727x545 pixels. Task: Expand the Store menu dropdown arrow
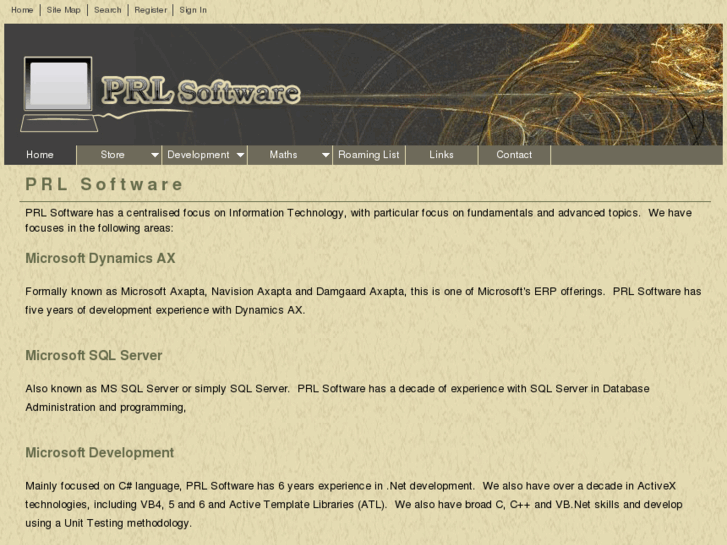point(155,155)
